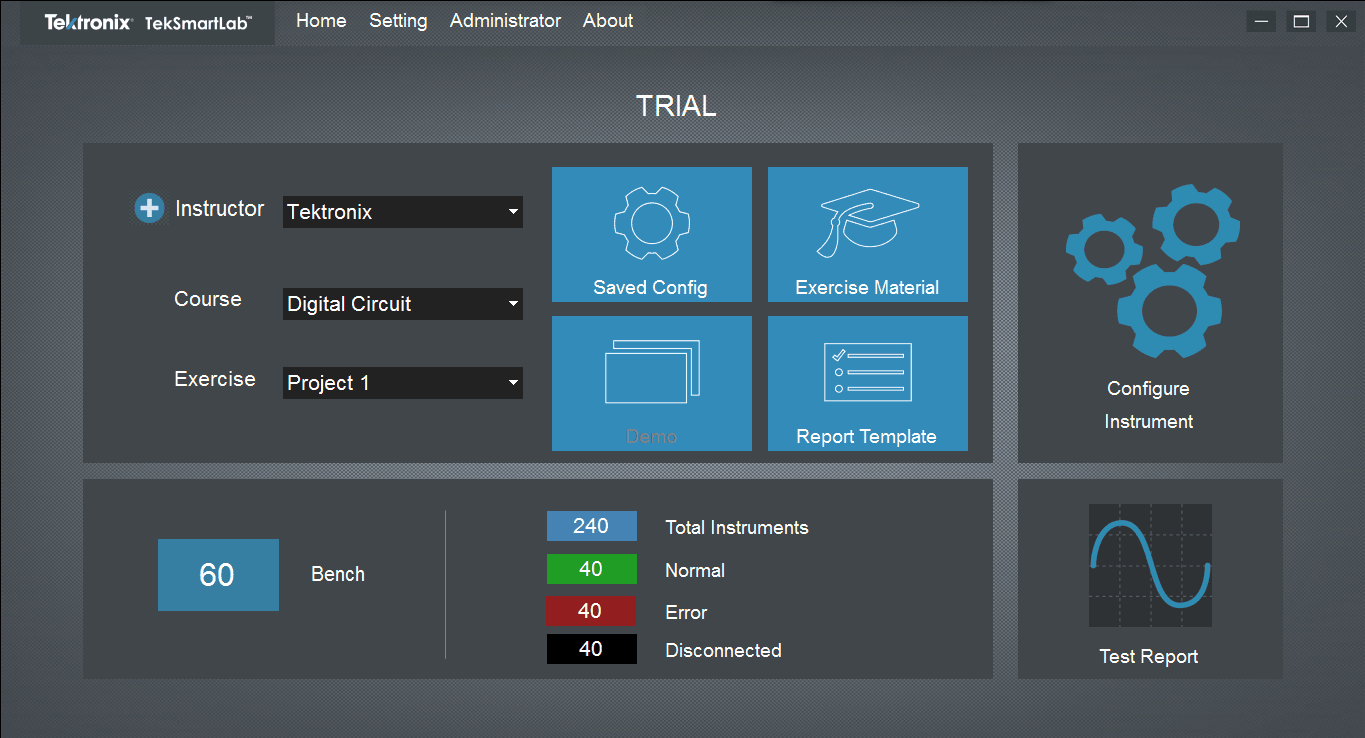The width and height of the screenshot is (1365, 738).
Task: Click the Course field label
Action: 208,299
